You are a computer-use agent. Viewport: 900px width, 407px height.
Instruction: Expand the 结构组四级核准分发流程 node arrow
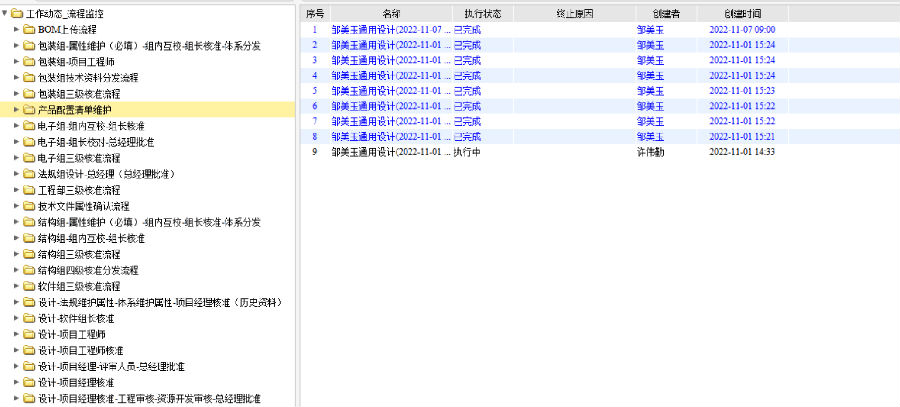click(x=17, y=270)
